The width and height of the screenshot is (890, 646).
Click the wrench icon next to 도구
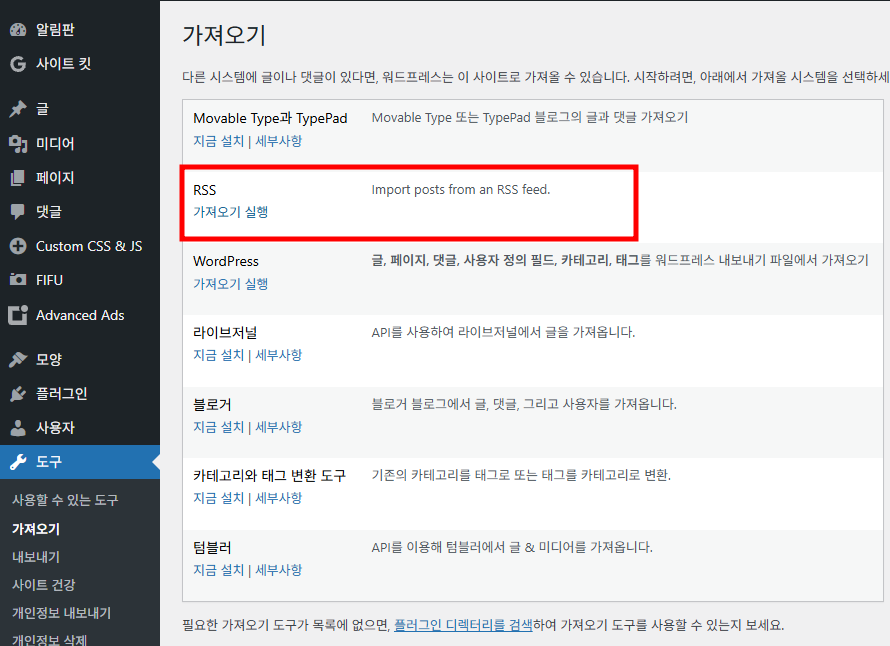18,462
